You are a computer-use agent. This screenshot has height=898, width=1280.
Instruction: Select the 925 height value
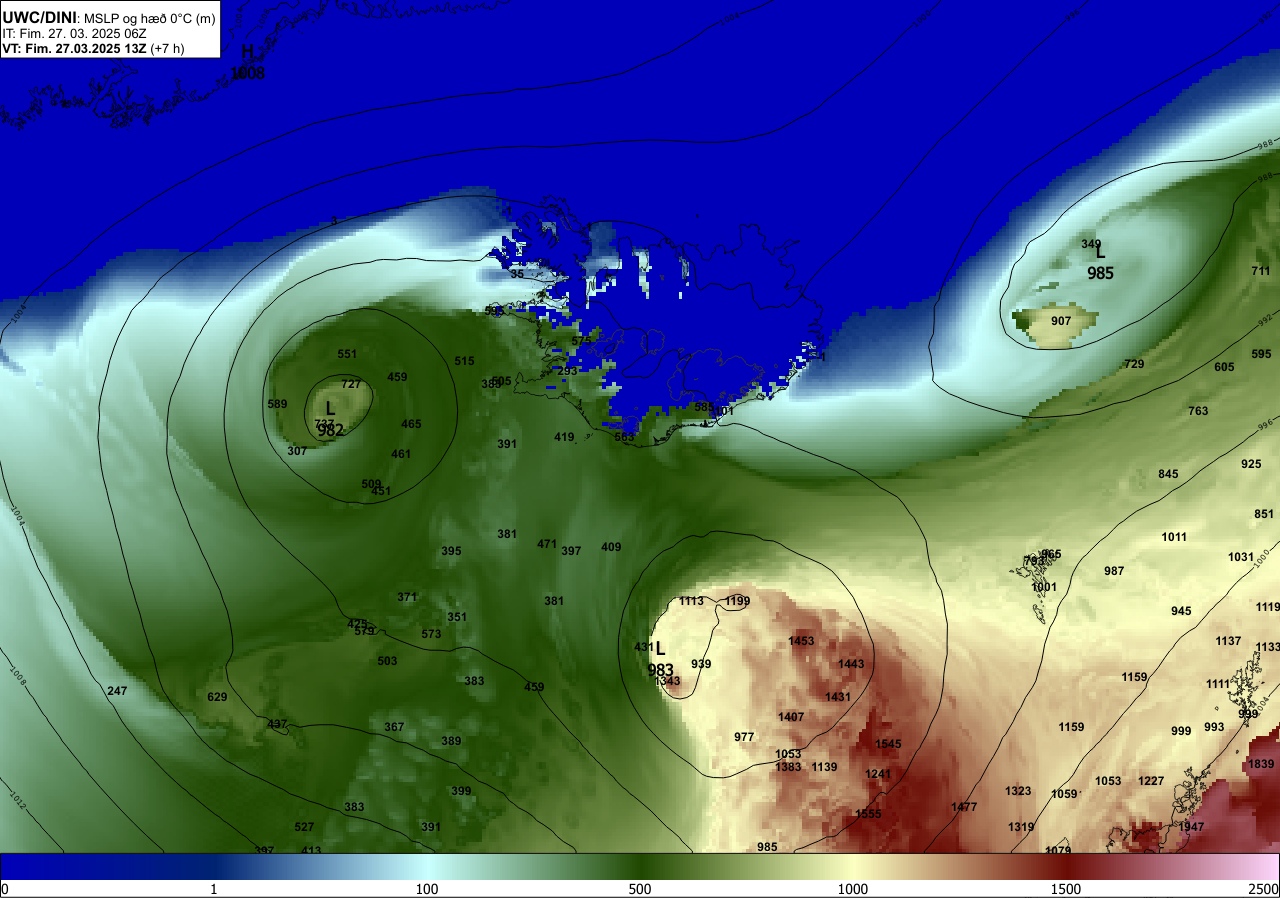tap(1251, 464)
